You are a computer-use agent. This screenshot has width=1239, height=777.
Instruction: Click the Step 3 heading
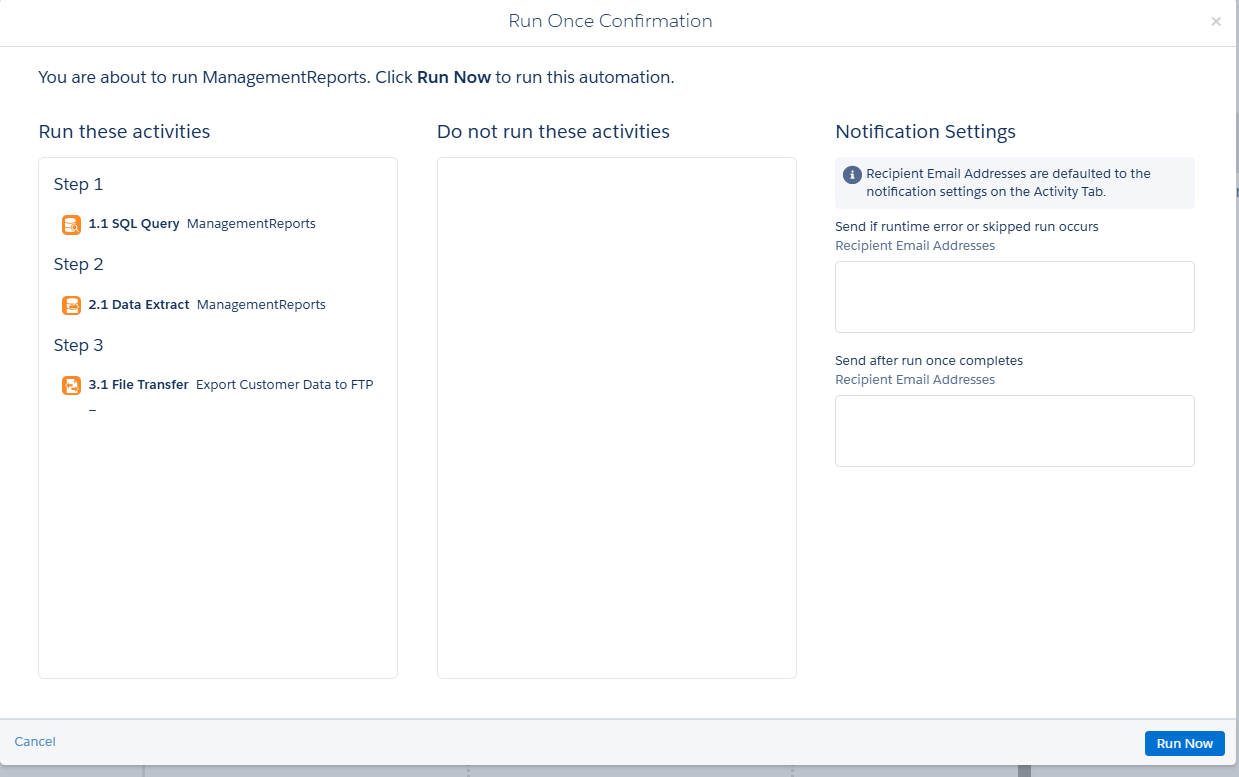(x=78, y=345)
